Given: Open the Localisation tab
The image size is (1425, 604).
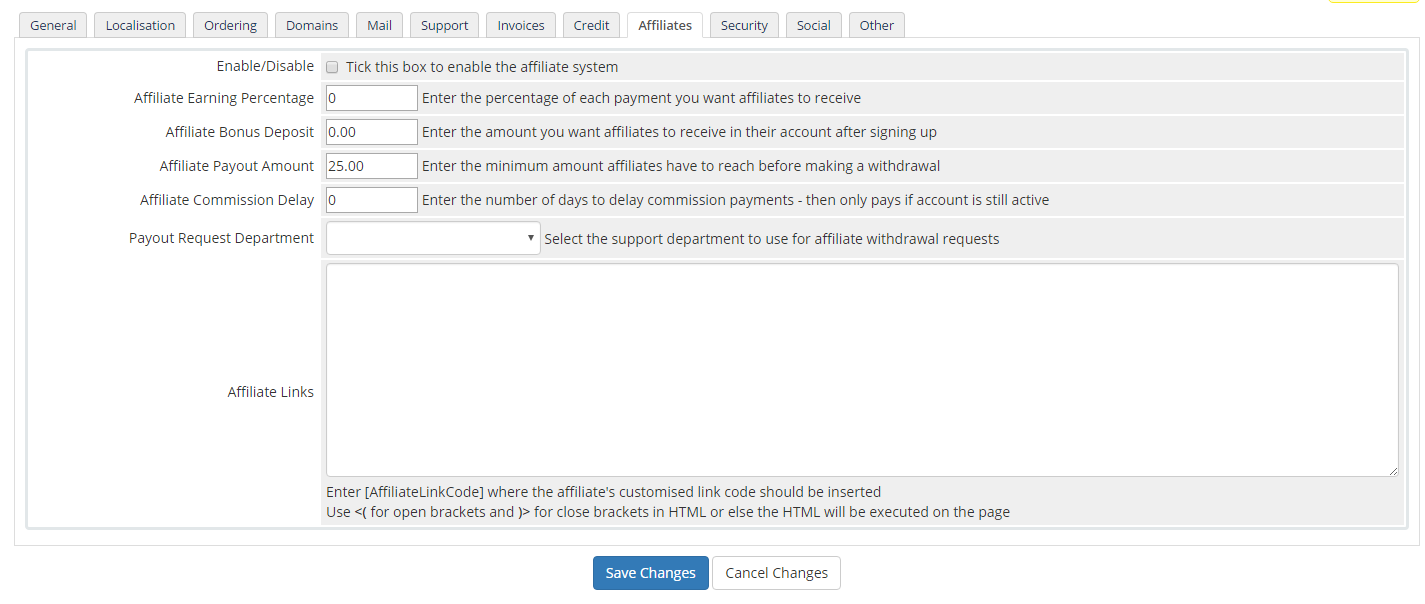Looking at the screenshot, I should [140, 25].
